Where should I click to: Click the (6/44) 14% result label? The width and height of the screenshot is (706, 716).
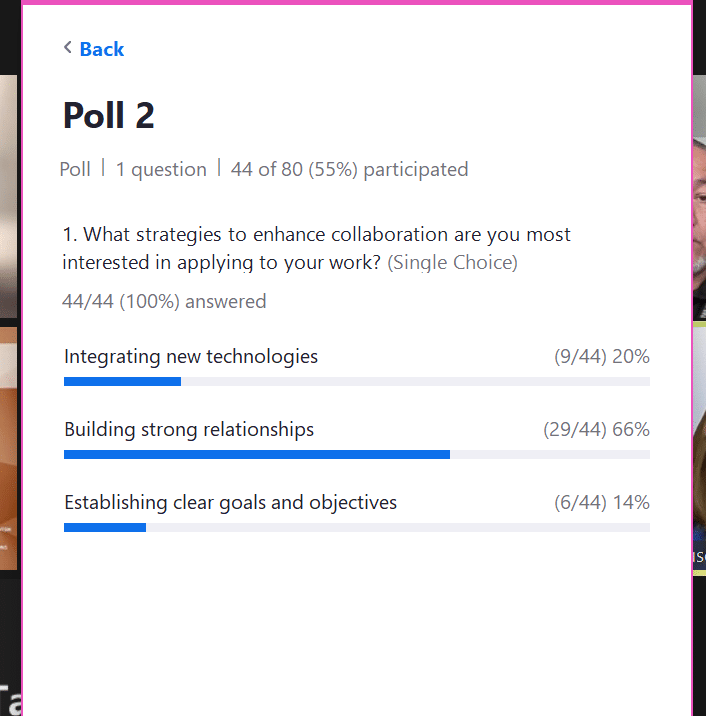(x=602, y=503)
